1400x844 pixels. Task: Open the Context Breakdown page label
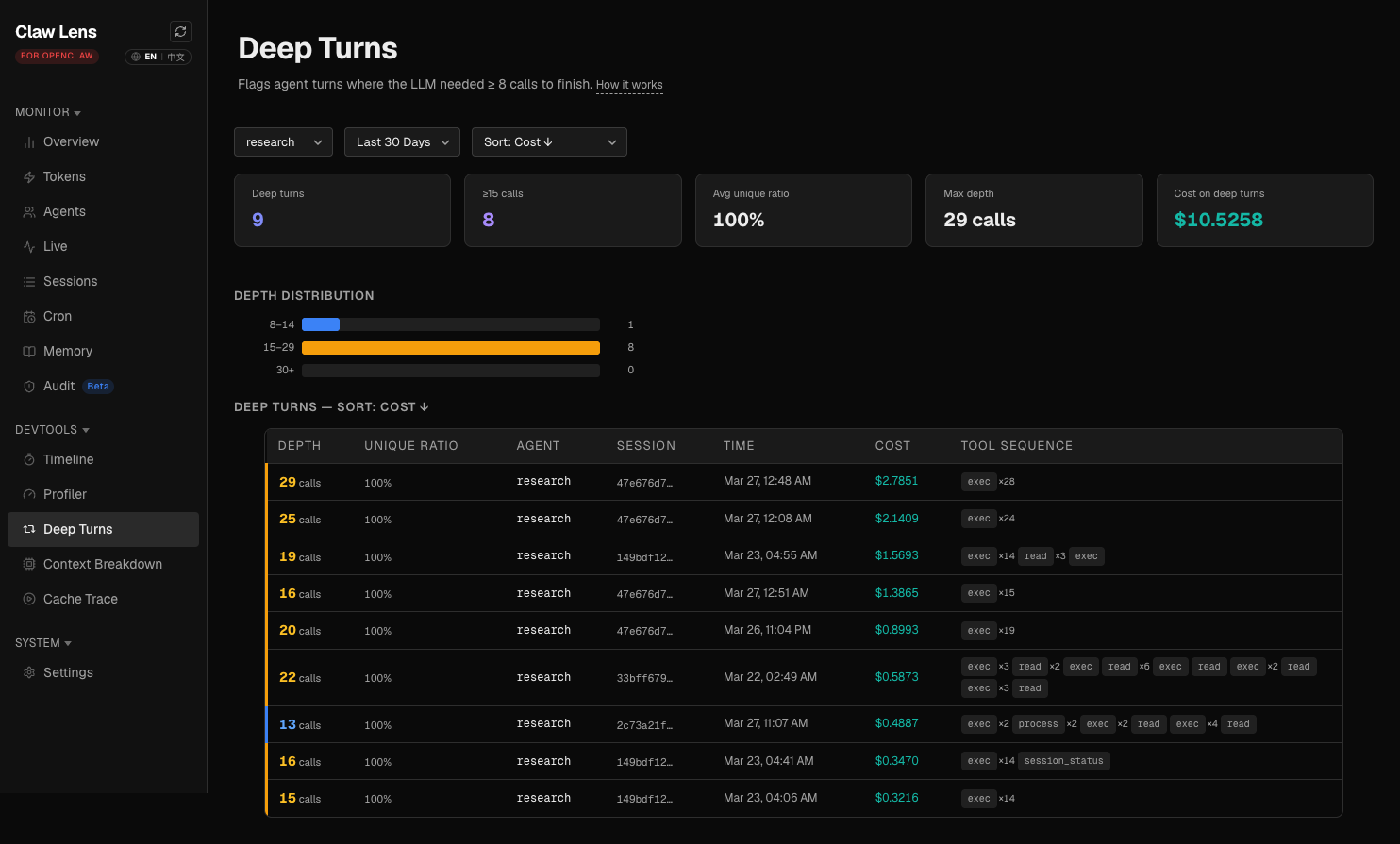tap(103, 565)
